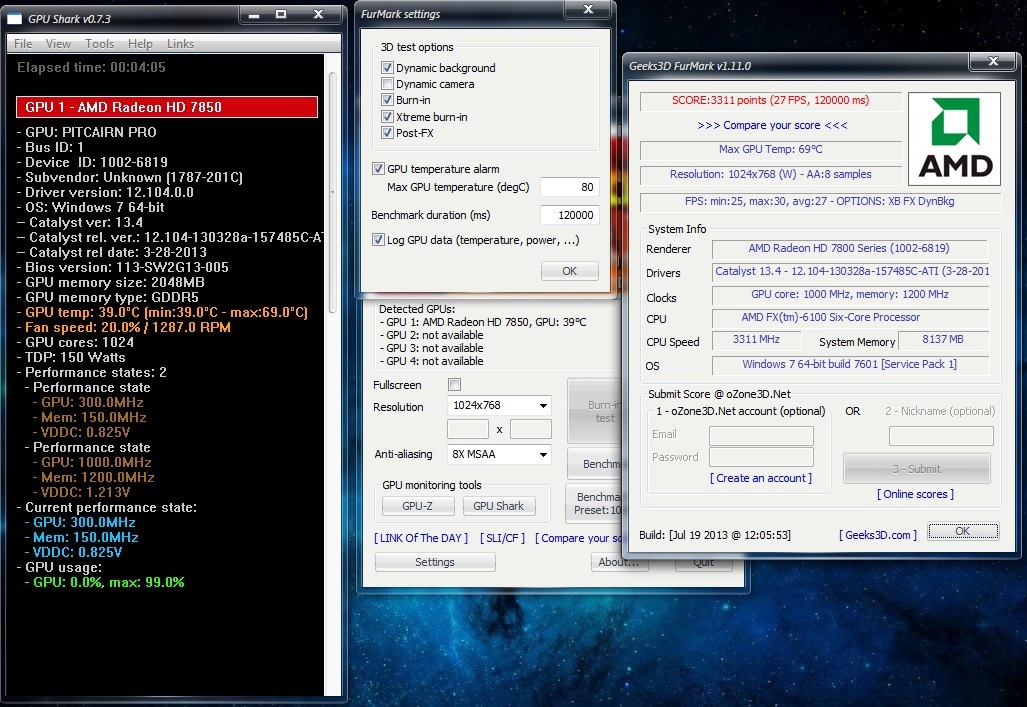The width and height of the screenshot is (1027, 707).
Task: Click the Password input field
Action: coord(761,457)
